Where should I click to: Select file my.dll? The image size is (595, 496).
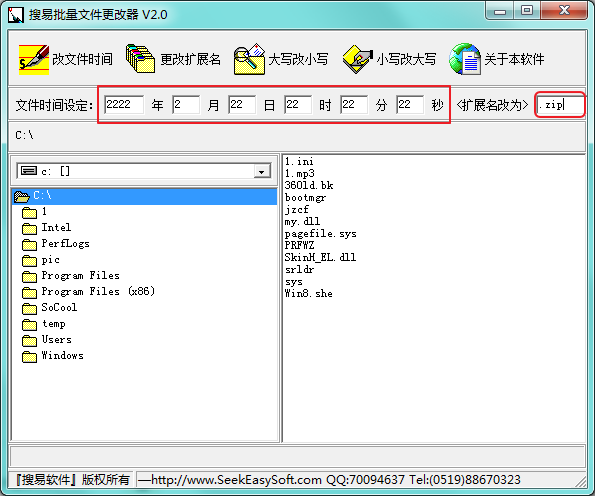click(302, 222)
